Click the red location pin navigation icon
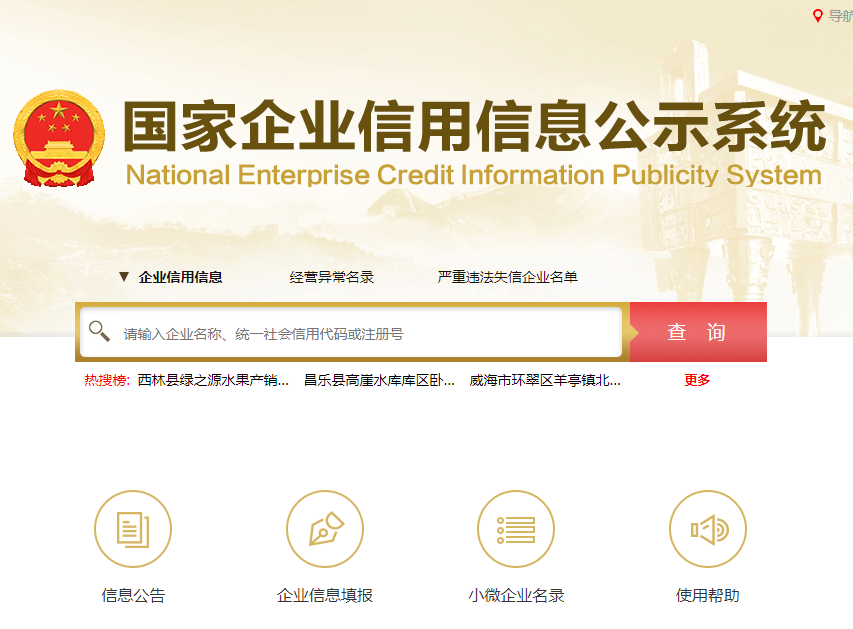 coord(818,16)
